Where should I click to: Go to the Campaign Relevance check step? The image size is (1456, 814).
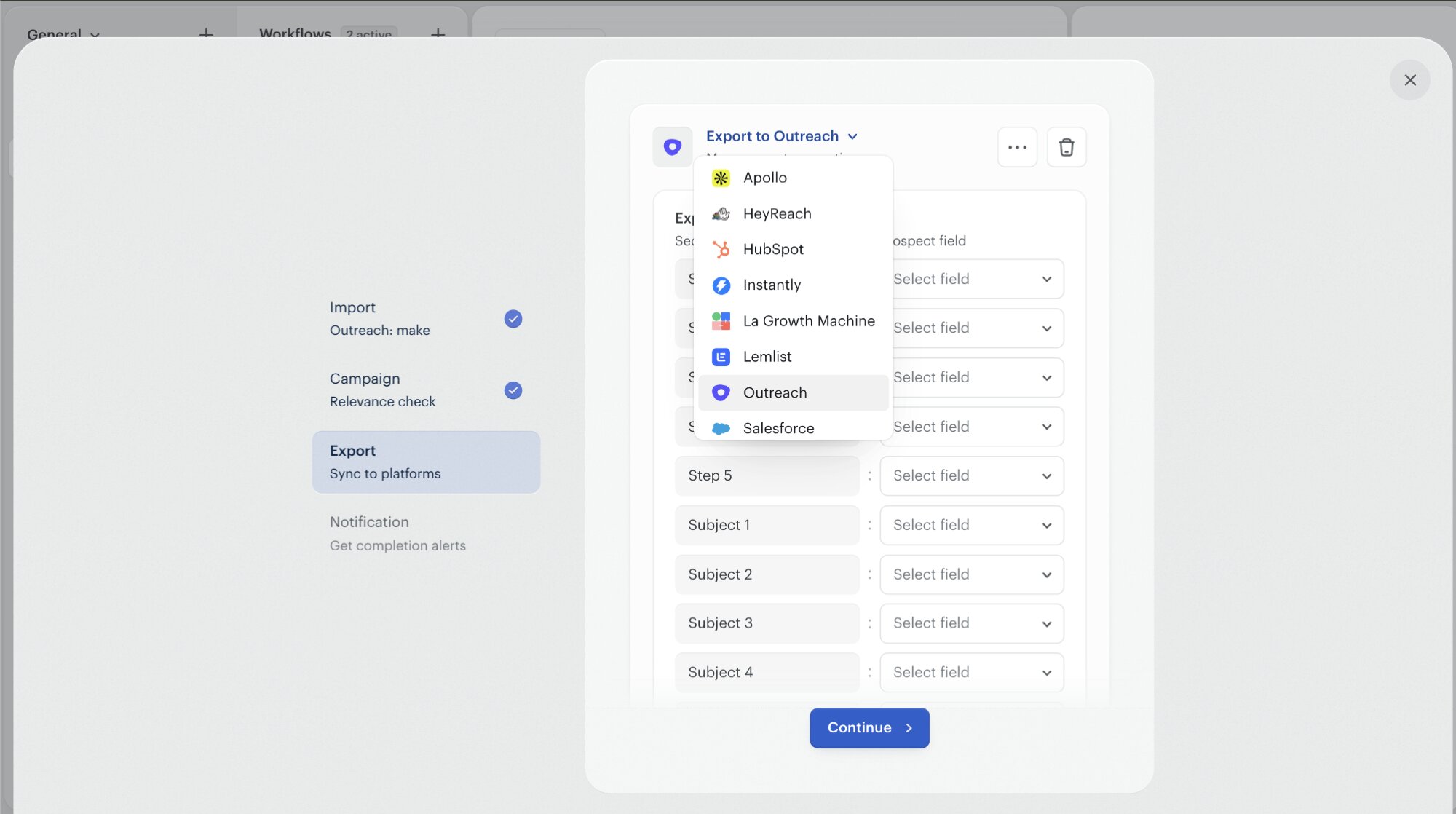pos(426,390)
